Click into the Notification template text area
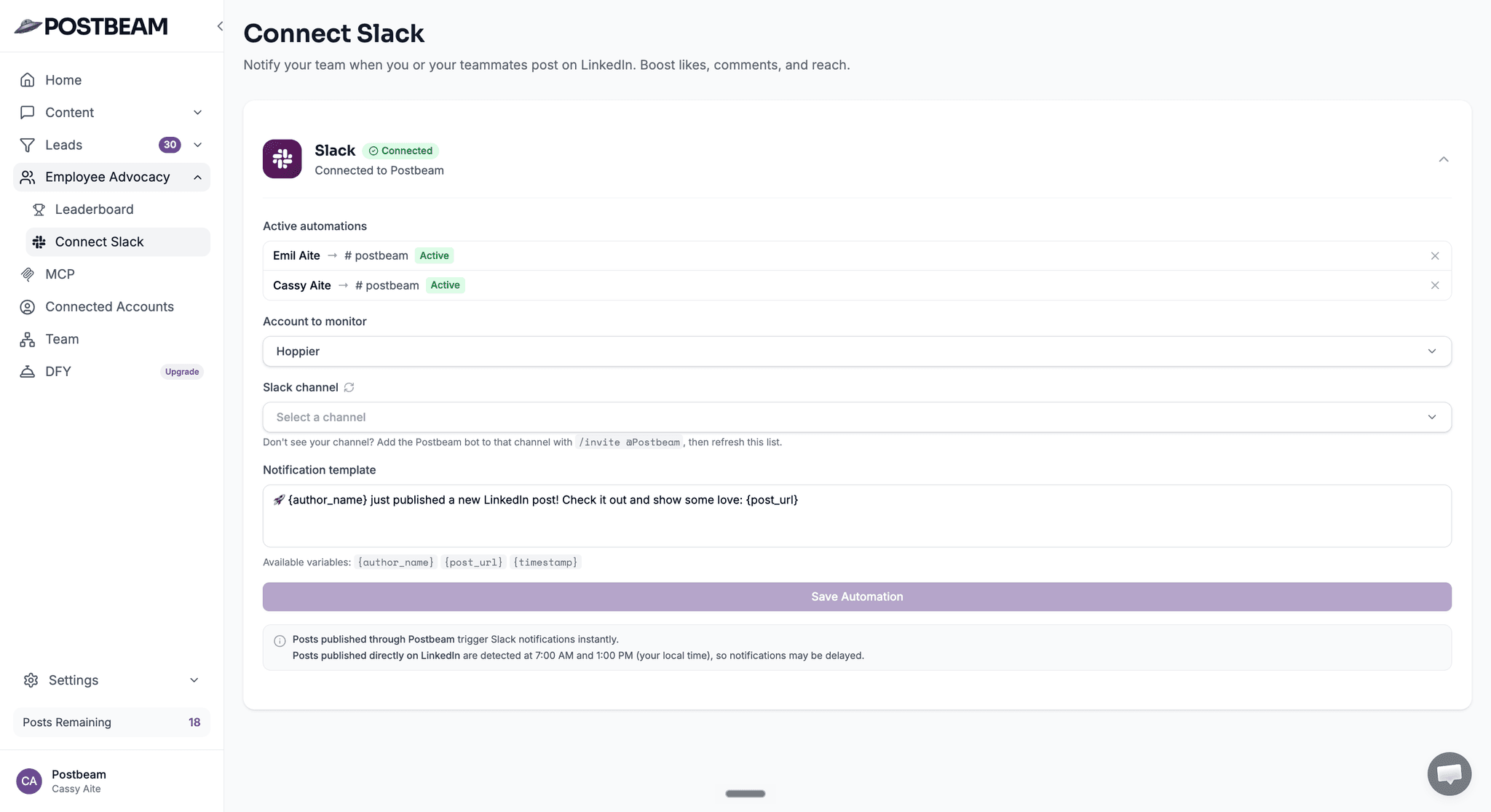 coord(857,516)
